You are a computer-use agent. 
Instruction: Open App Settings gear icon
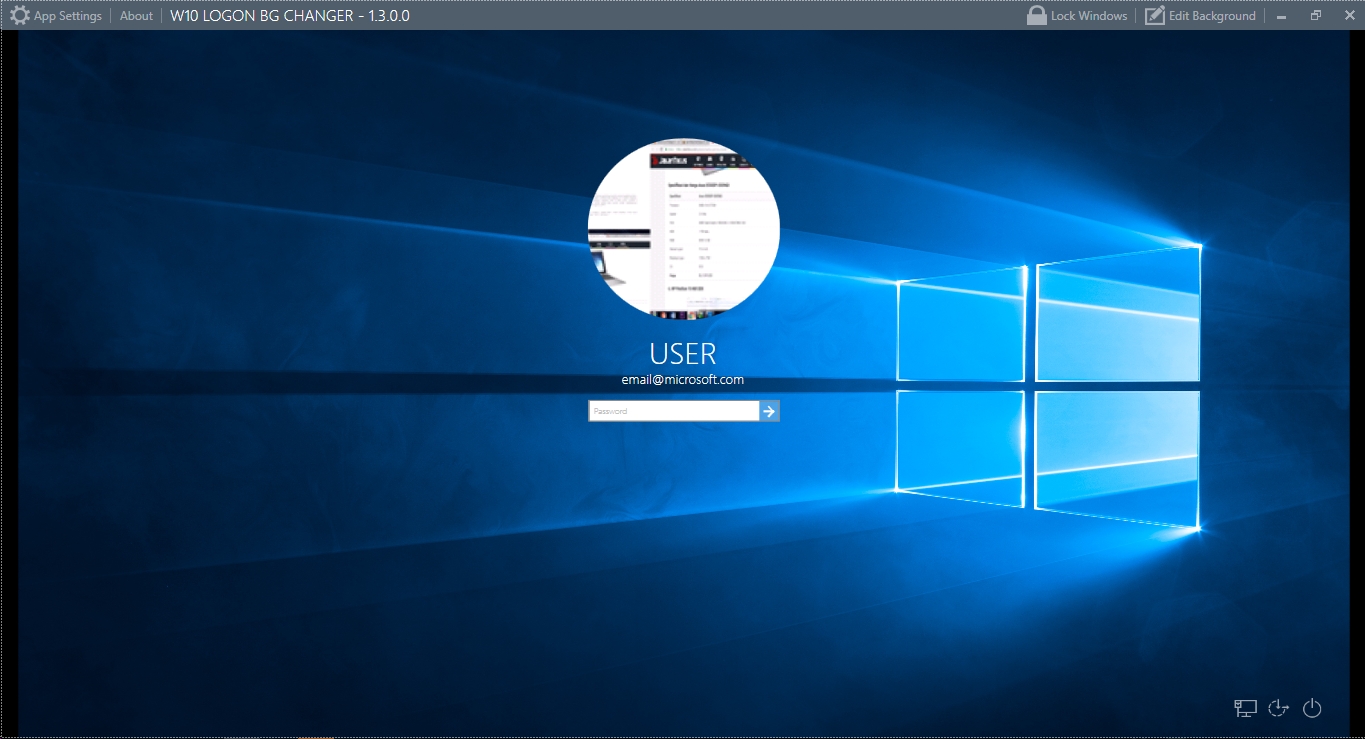pos(19,16)
